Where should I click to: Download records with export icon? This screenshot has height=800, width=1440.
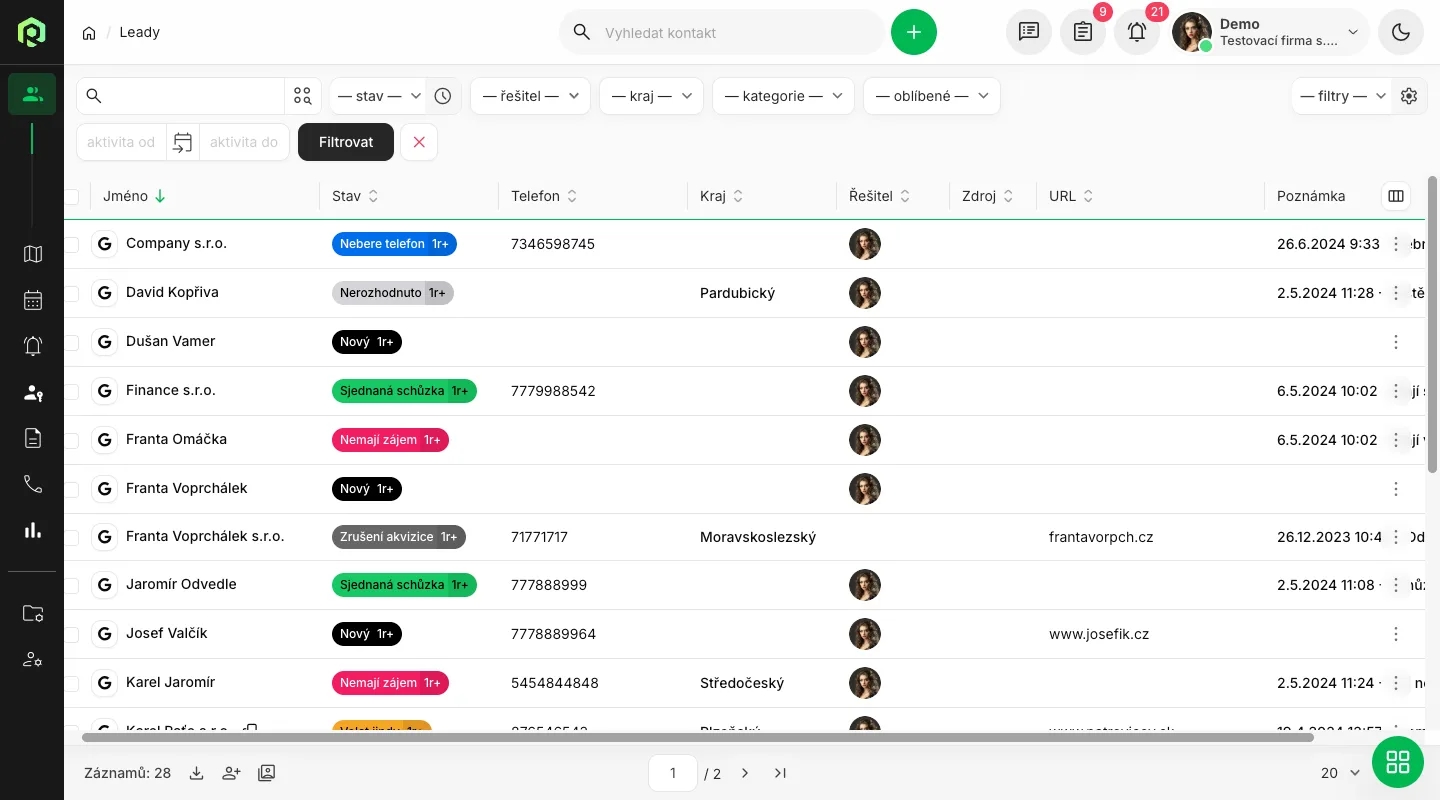click(197, 773)
